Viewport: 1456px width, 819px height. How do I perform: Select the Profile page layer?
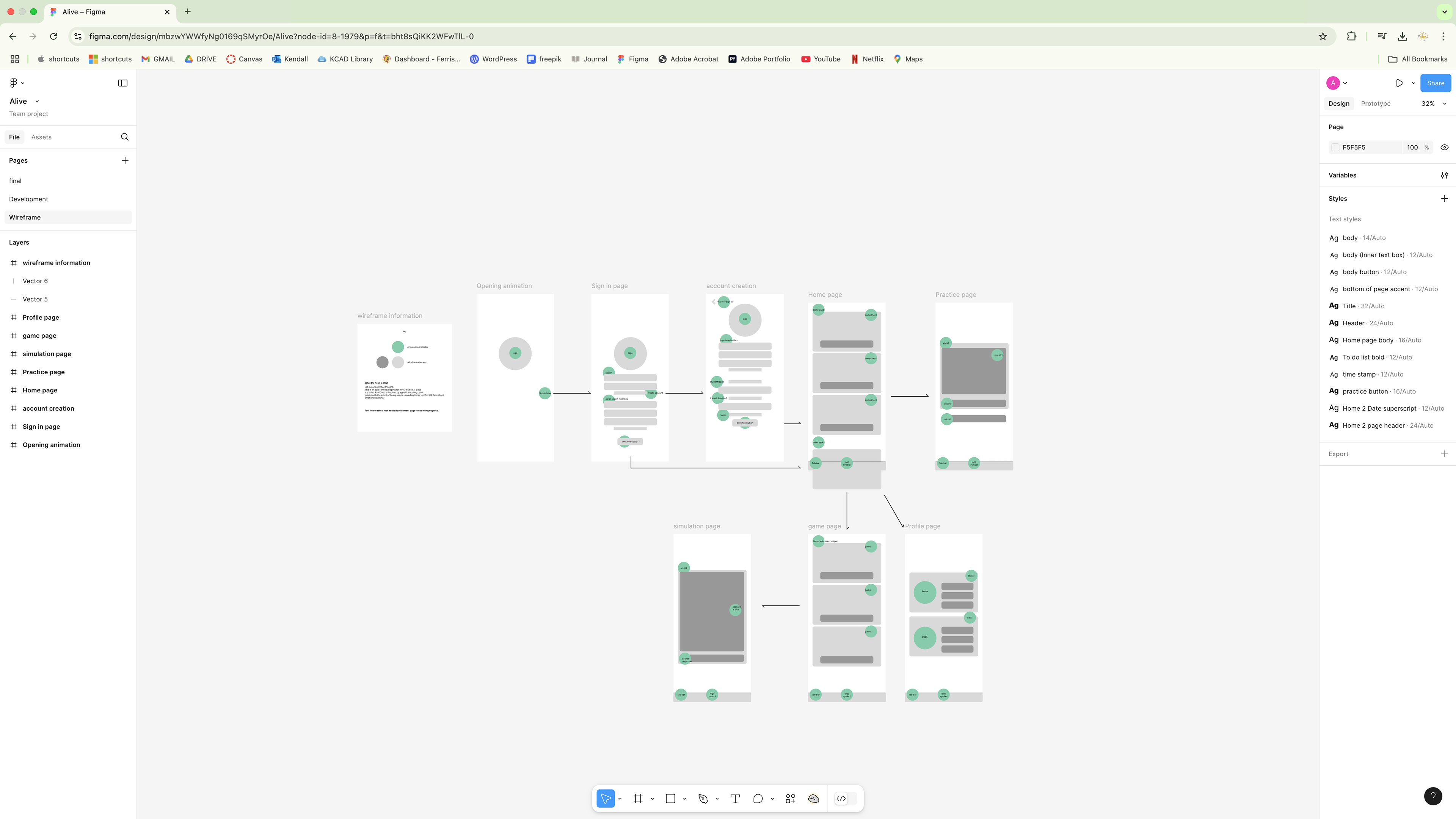pyautogui.click(x=41, y=317)
